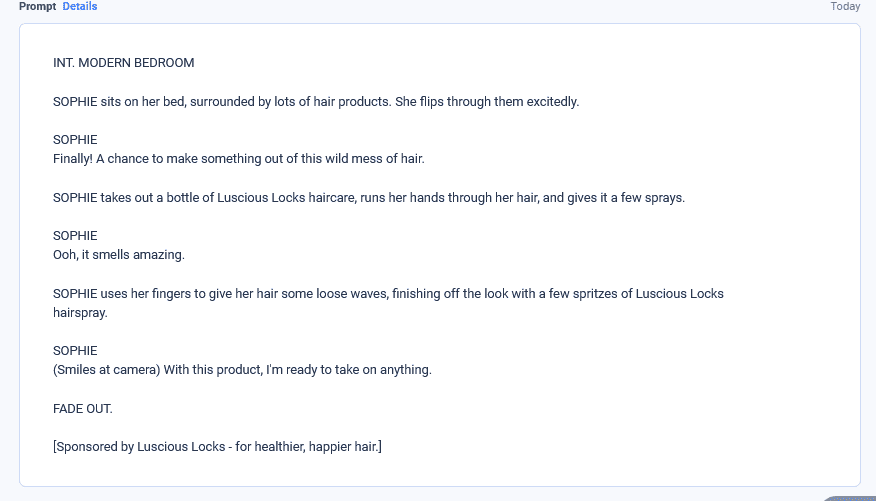Click the FADE OUT. text

click(x=83, y=409)
